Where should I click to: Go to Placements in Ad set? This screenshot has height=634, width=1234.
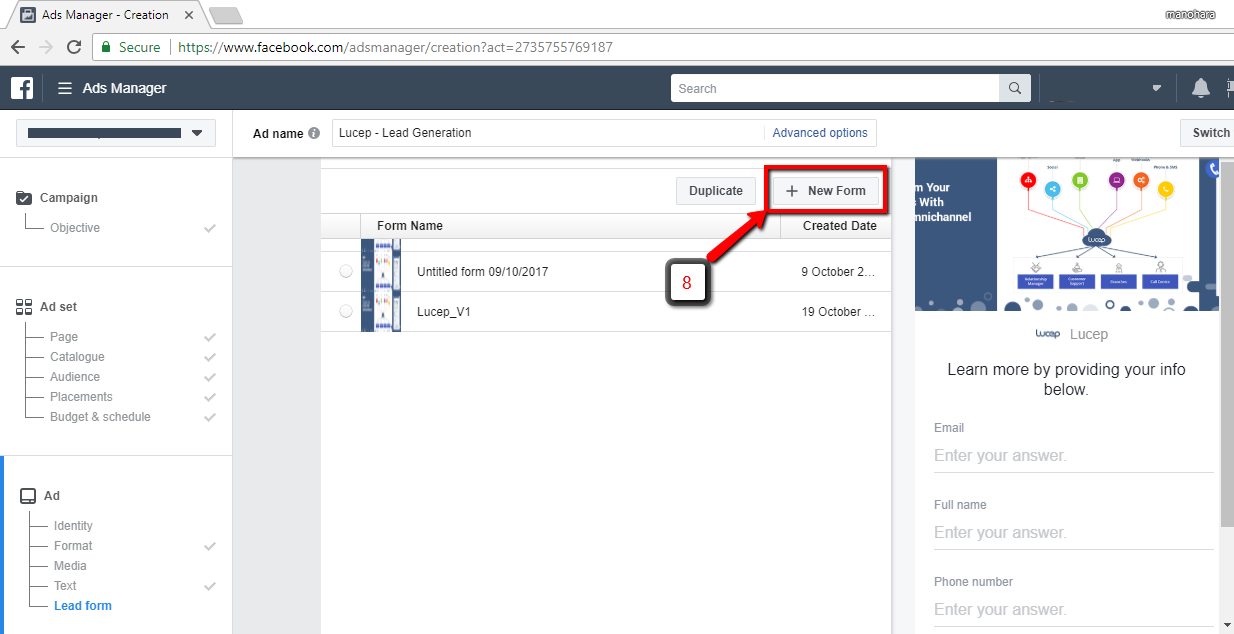[x=81, y=397]
